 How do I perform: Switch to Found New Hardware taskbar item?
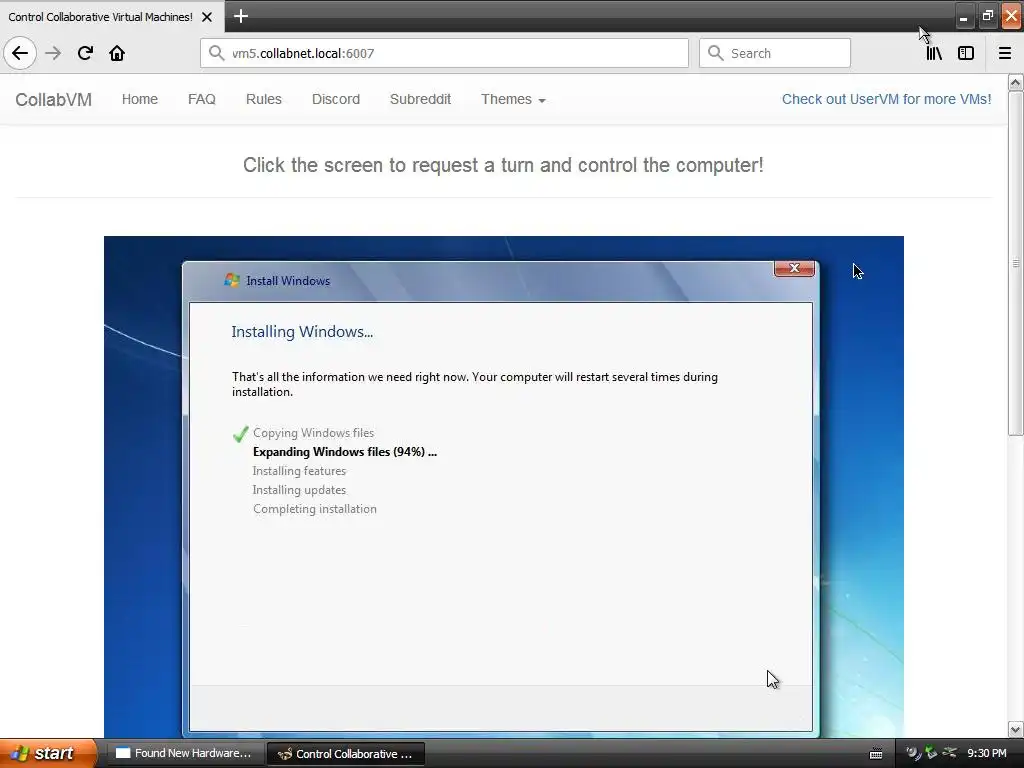point(184,753)
